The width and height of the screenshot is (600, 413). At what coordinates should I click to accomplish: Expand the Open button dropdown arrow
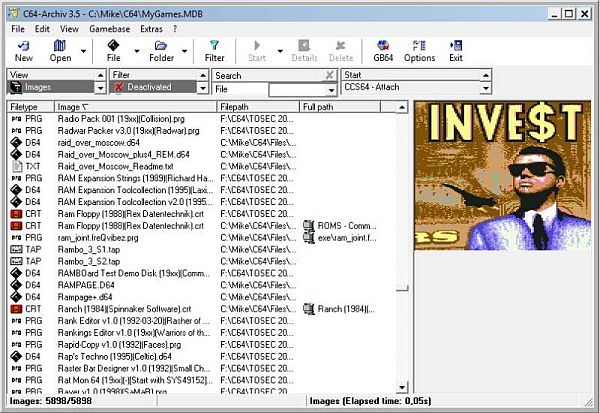(83, 51)
